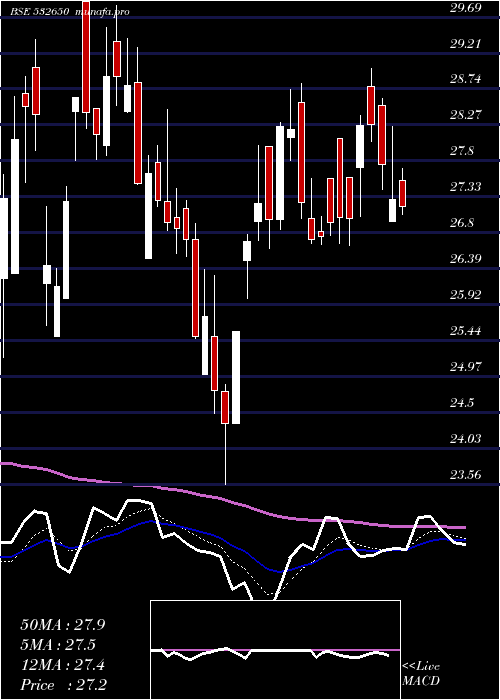Select the 26.8 price axis label
Viewport: 500px width, 700px height.
point(462,223)
